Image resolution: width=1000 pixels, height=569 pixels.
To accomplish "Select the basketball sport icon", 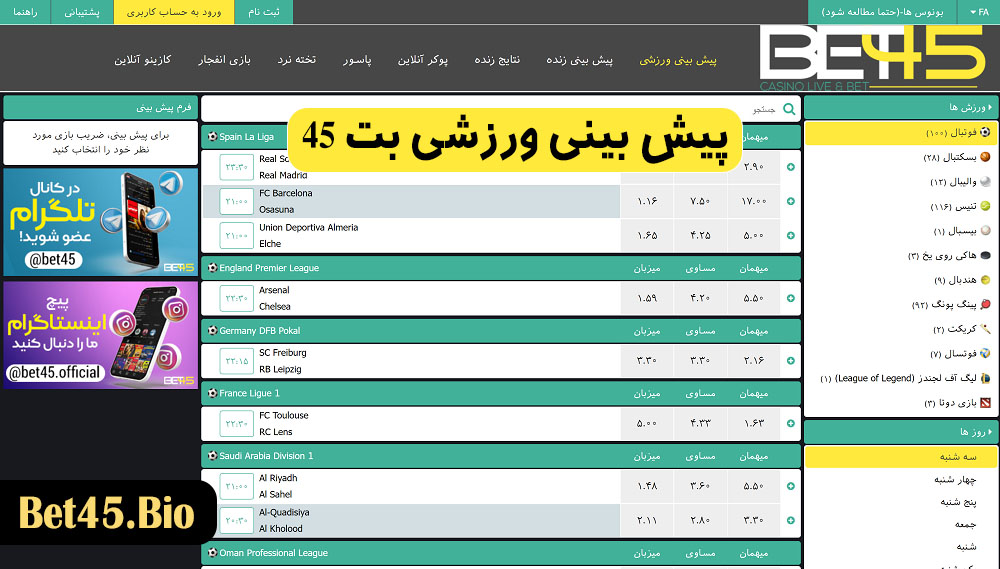I will point(985,157).
